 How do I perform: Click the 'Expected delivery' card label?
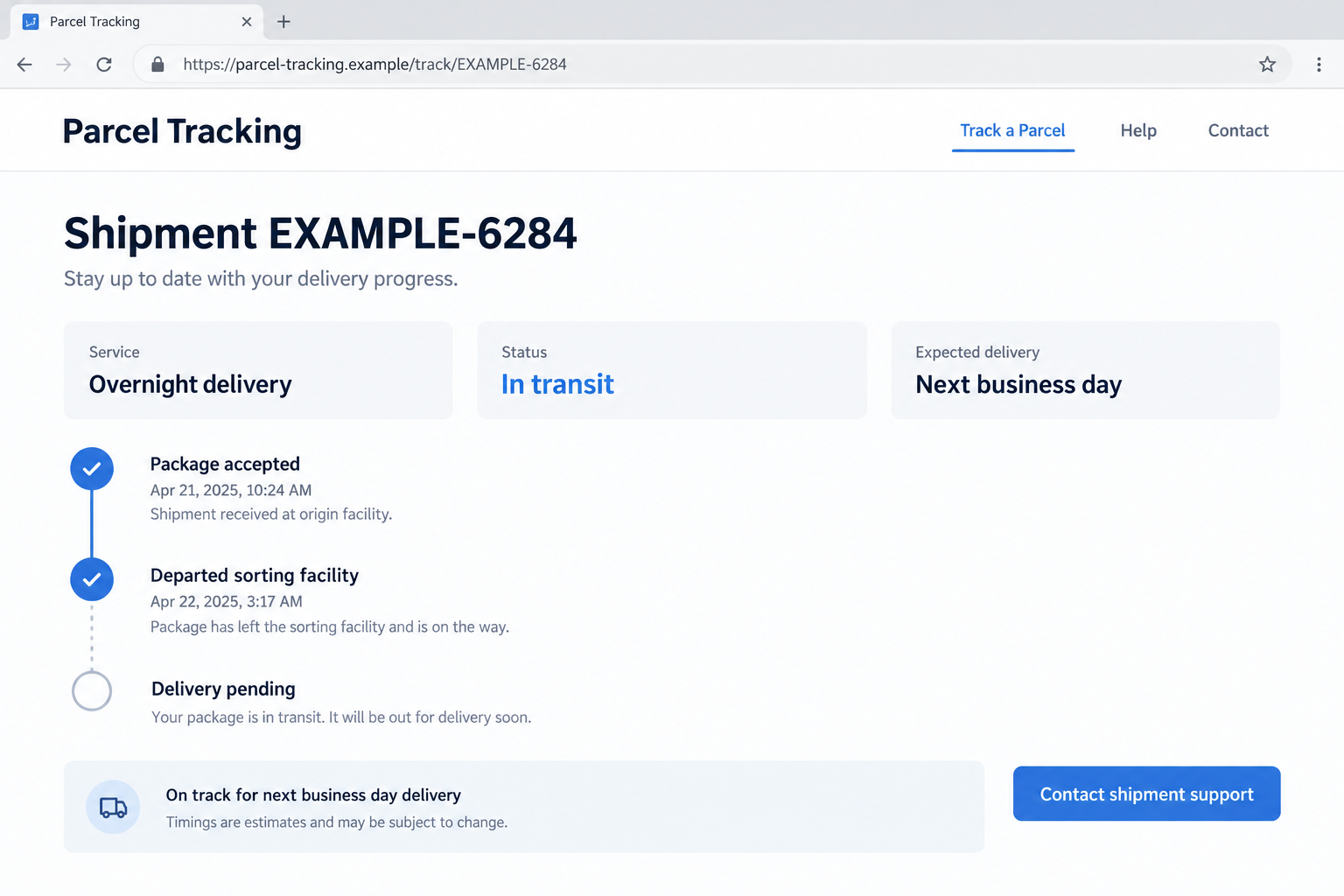[x=977, y=352]
